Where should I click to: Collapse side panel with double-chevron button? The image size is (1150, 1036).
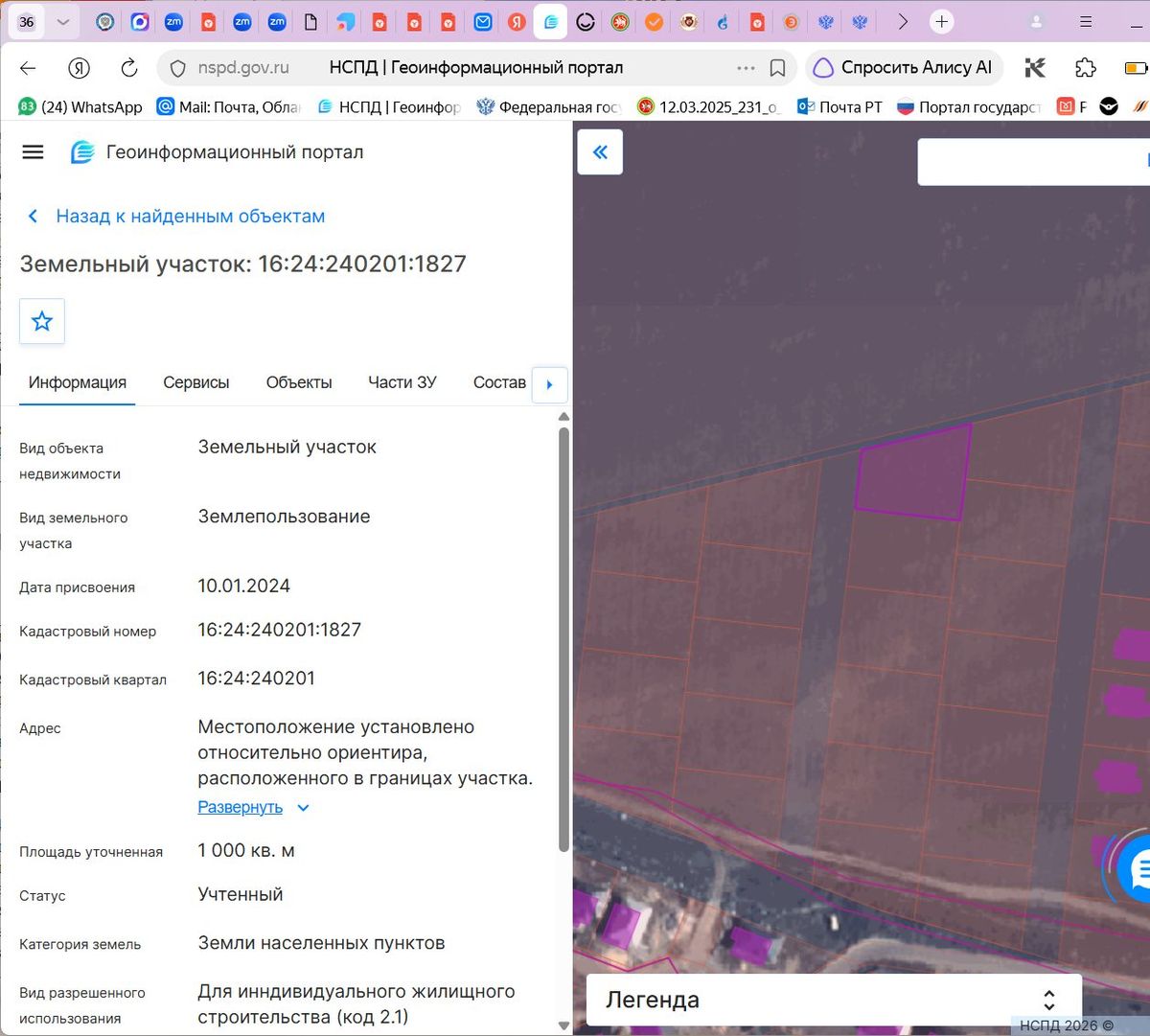tap(600, 151)
